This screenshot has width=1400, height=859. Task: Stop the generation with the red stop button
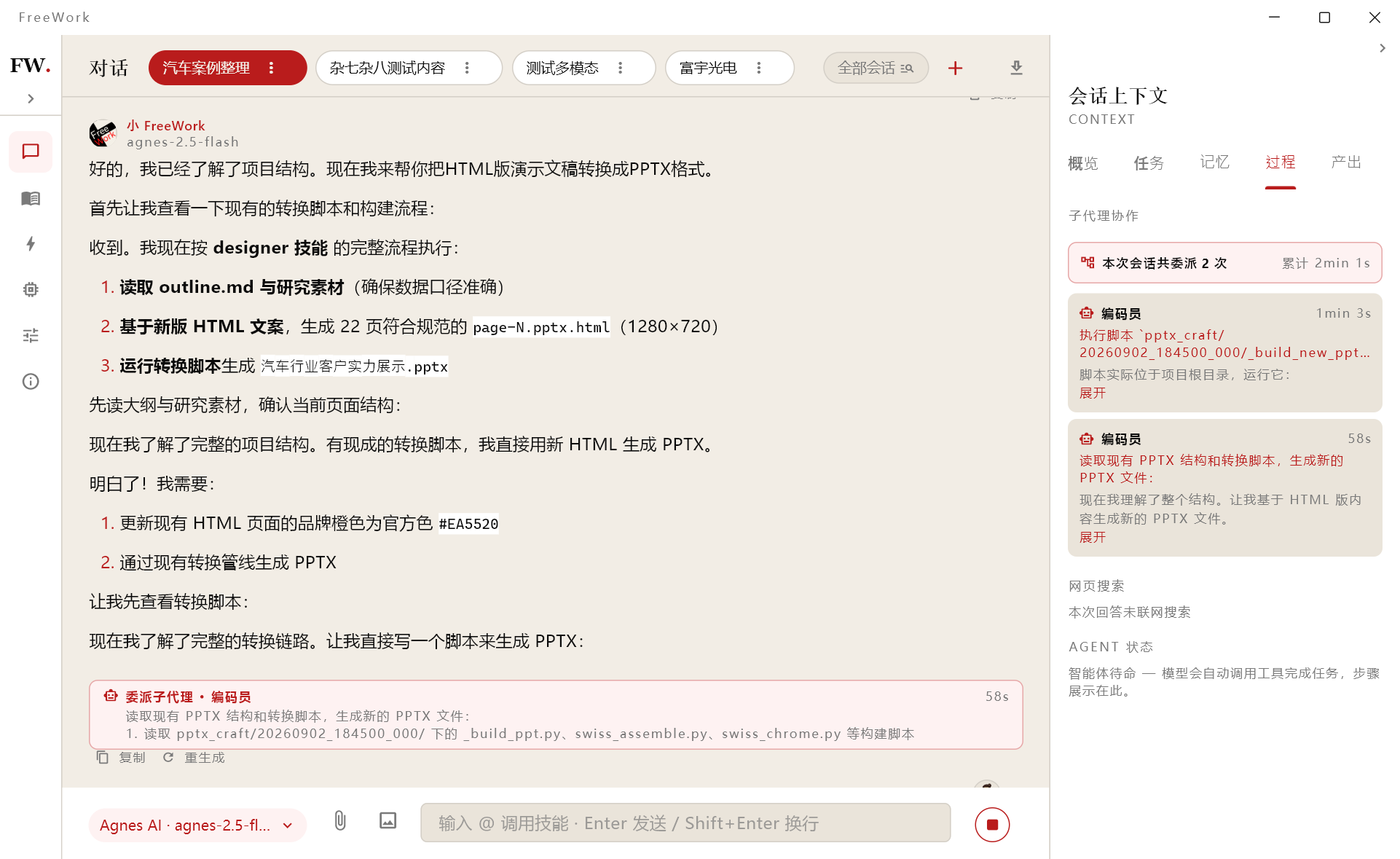click(x=992, y=825)
